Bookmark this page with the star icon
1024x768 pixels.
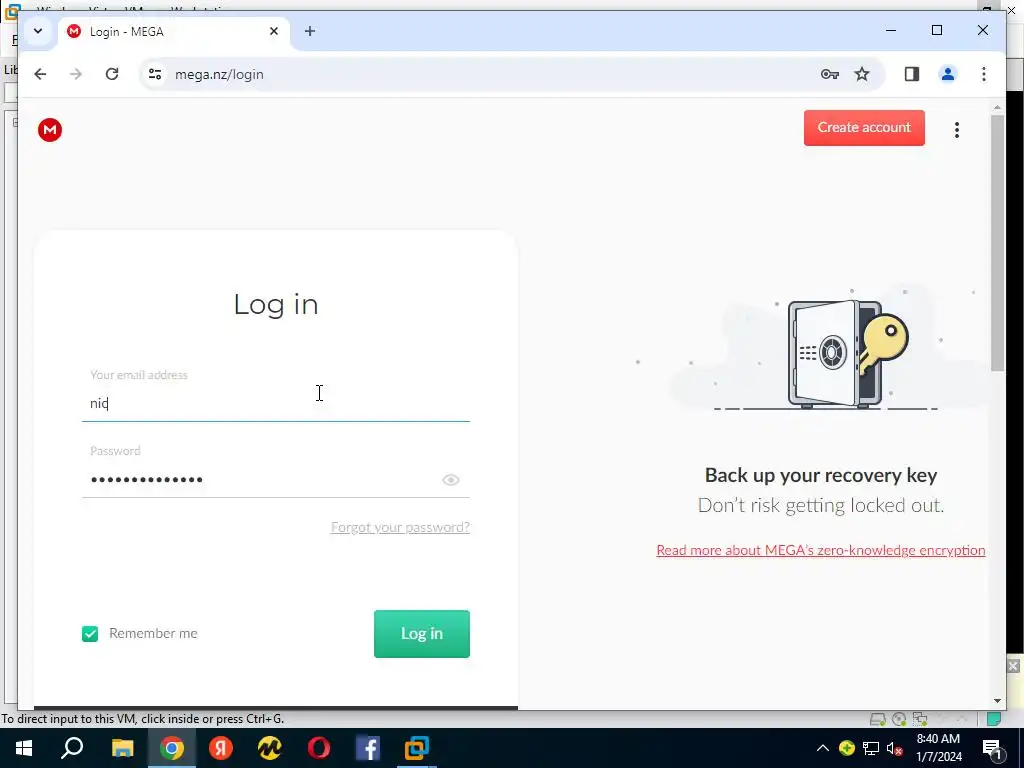[x=862, y=74]
